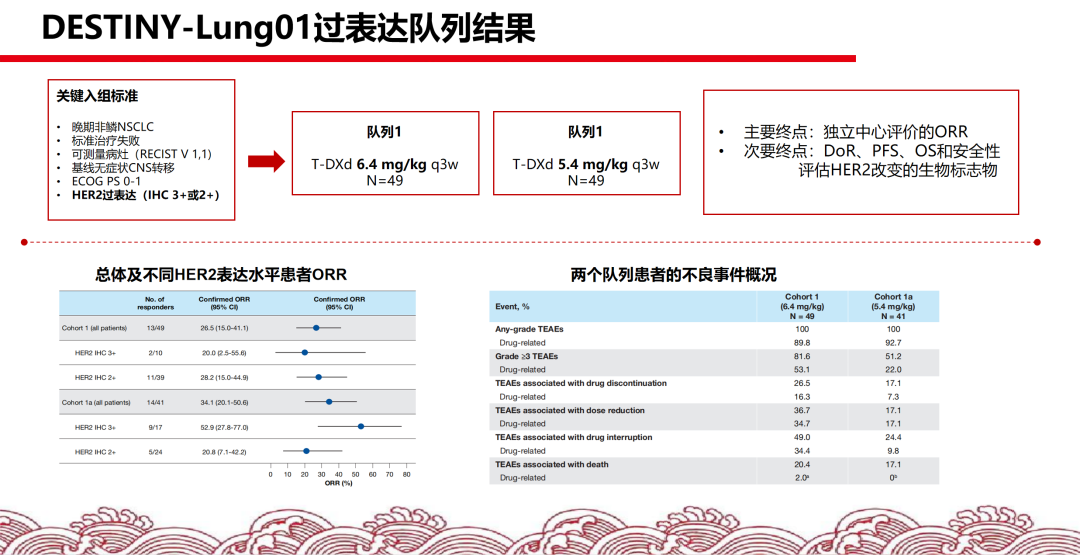Select the ORR value 28.2 (15.0-44.9)
1080x555 pixels.
(x=223, y=377)
